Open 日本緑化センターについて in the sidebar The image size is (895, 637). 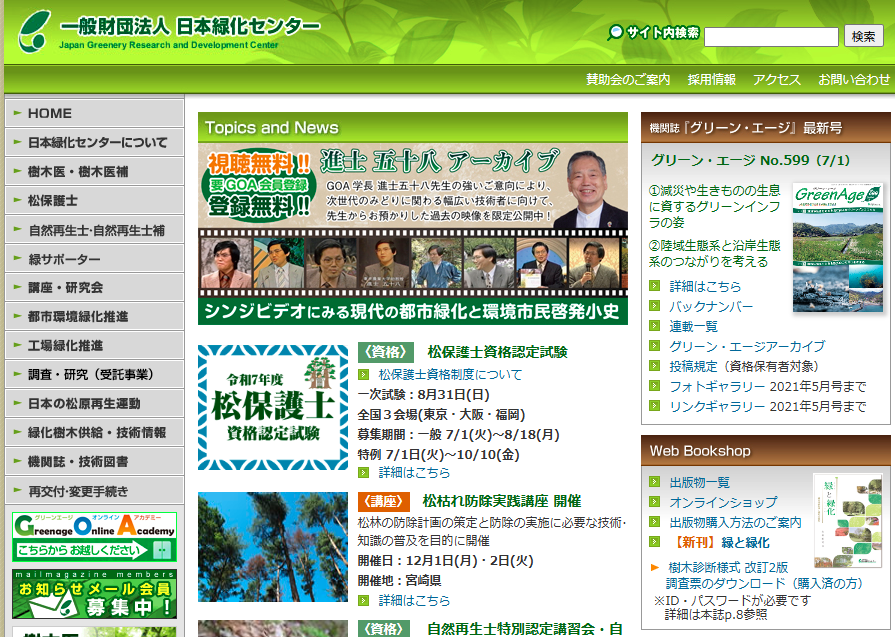(x=94, y=142)
